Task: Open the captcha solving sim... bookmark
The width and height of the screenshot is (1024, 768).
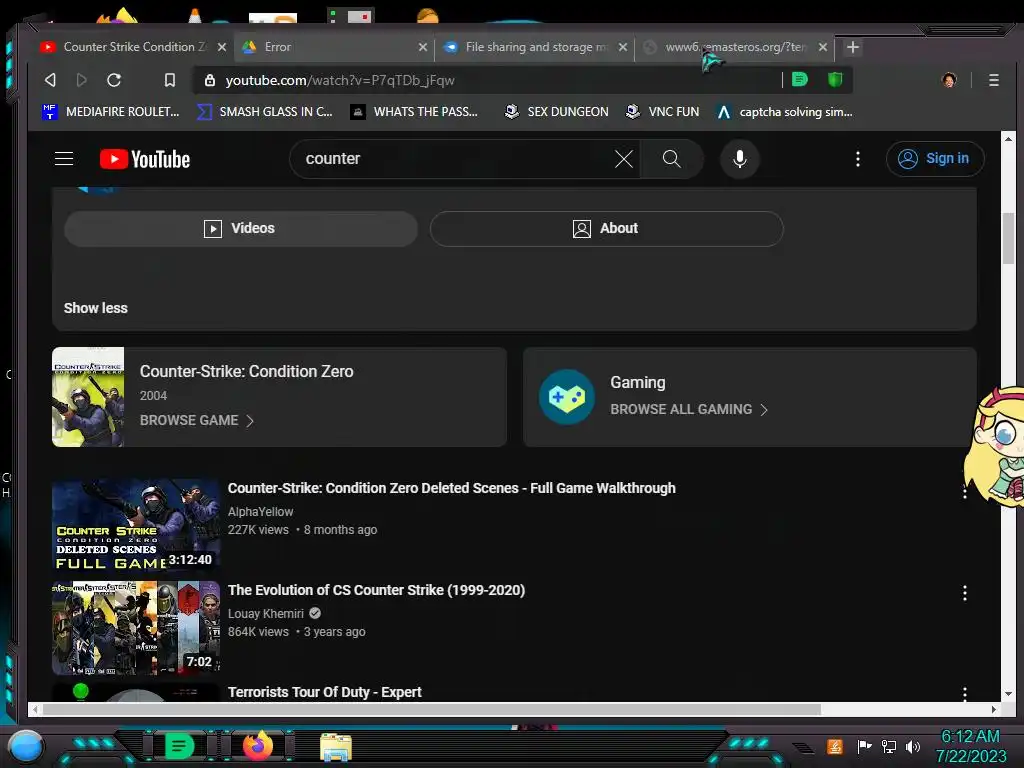Action: (784, 112)
